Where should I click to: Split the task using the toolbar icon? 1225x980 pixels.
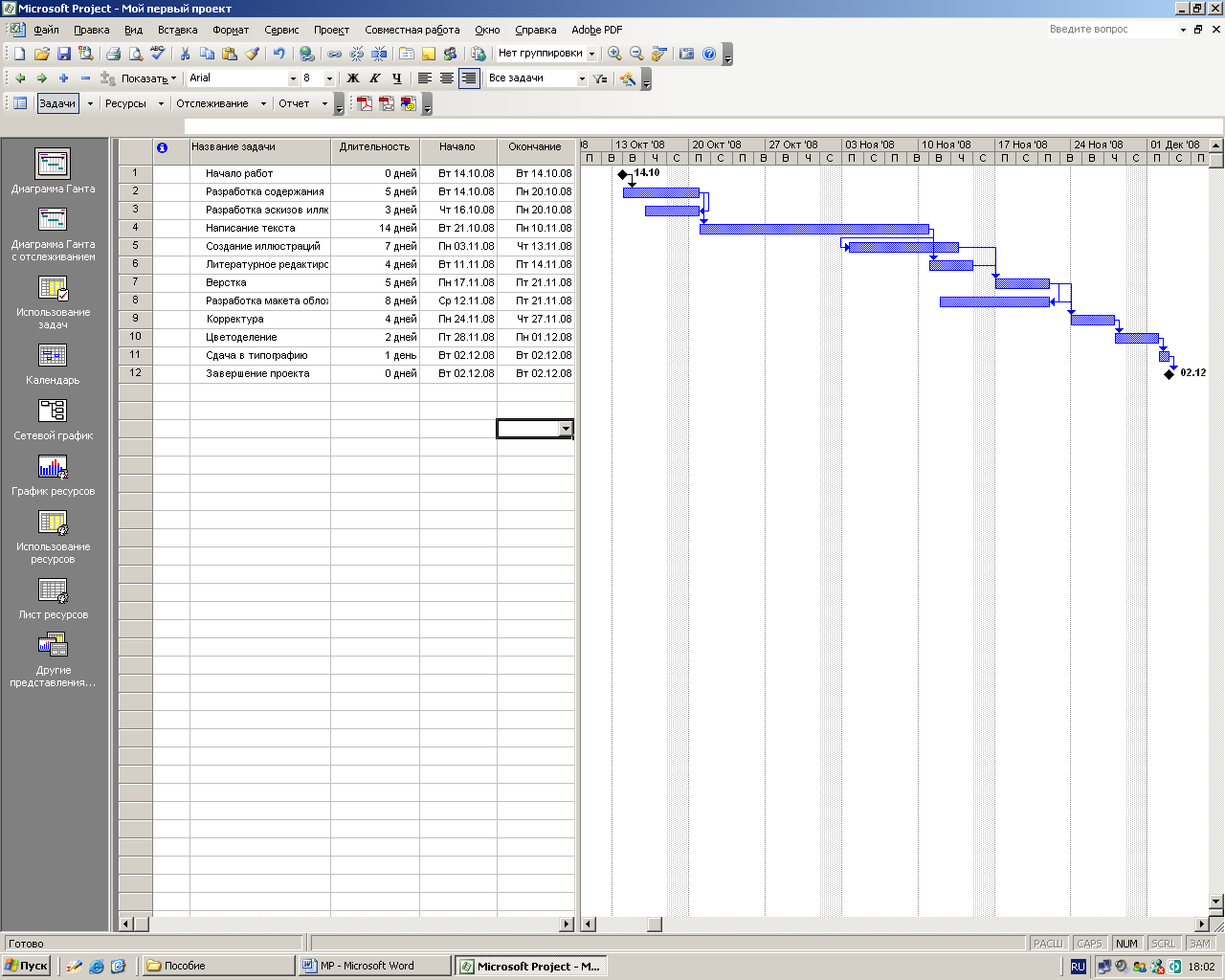click(x=379, y=54)
